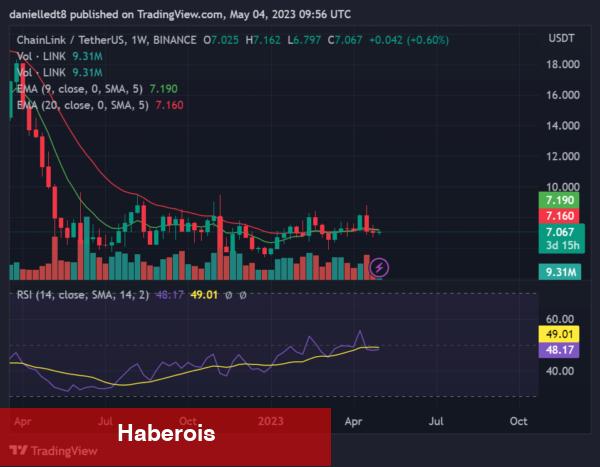Click the purple lightning bolt icon
This screenshot has height=467, width=600.
379,267
